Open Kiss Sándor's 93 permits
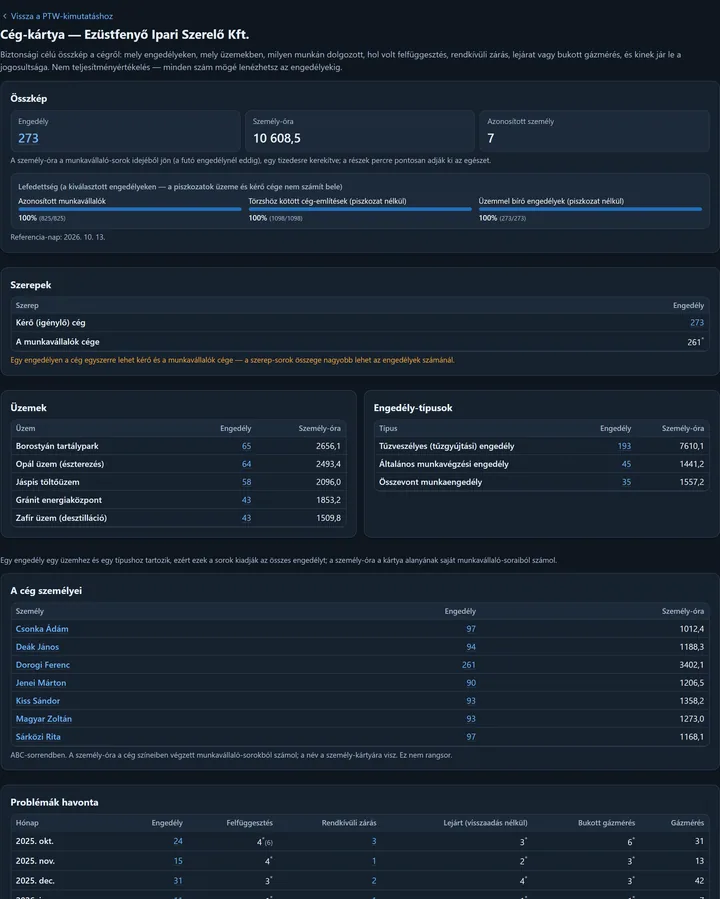 pos(471,701)
